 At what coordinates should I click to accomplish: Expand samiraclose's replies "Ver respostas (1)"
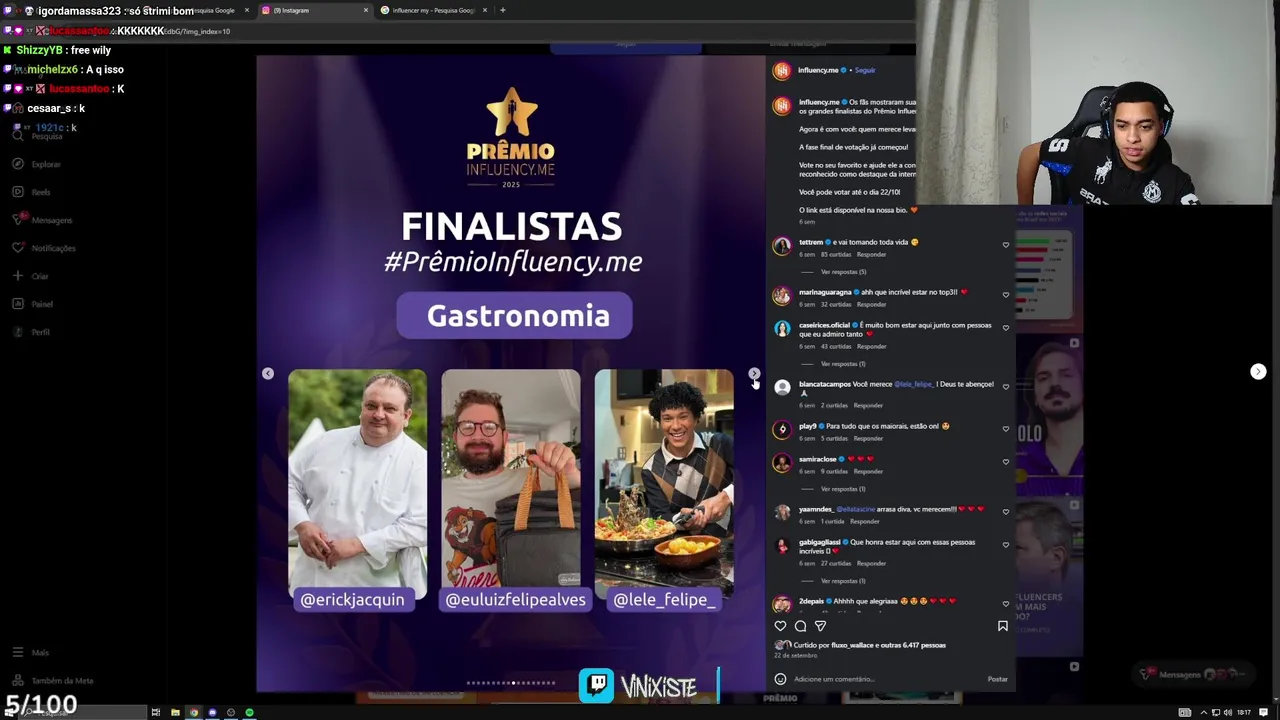(843, 489)
